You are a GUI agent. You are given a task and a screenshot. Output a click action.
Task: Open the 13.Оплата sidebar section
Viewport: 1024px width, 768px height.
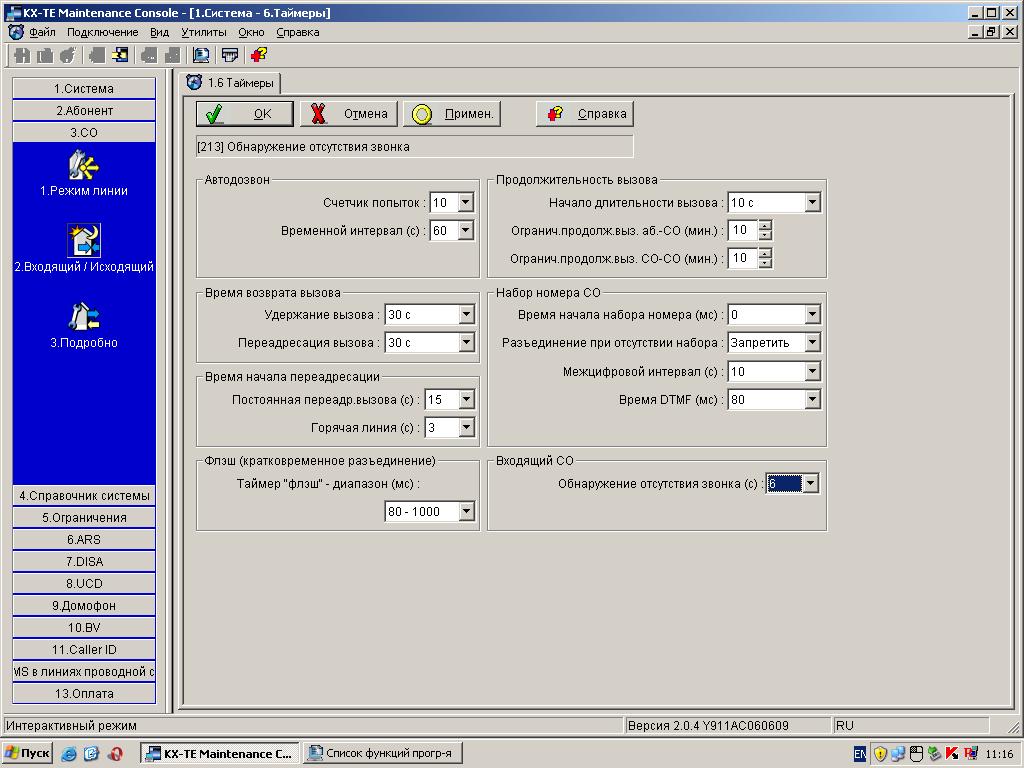tap(84, 694)
